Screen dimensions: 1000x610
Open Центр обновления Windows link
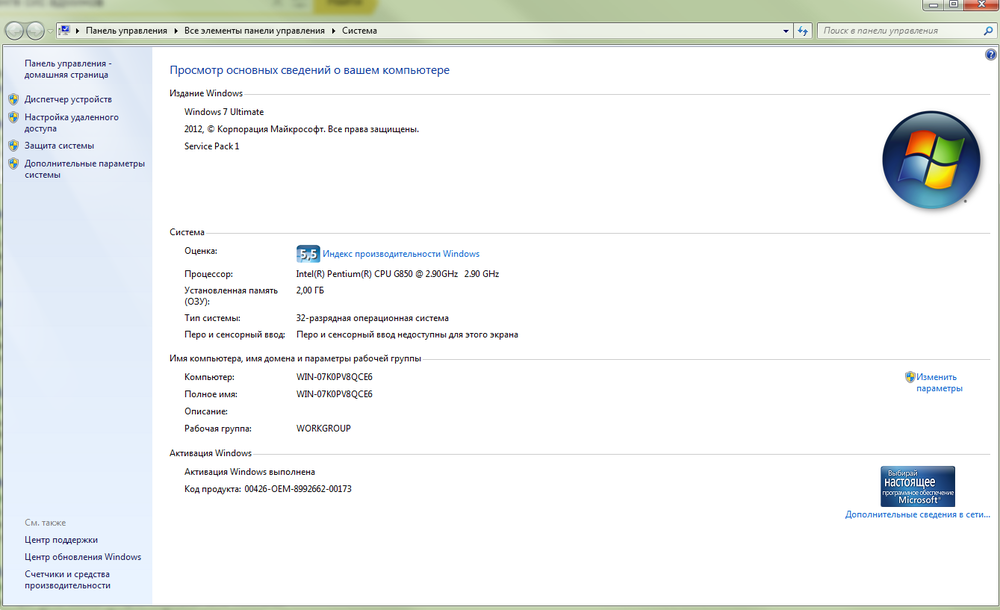point(83,557)
